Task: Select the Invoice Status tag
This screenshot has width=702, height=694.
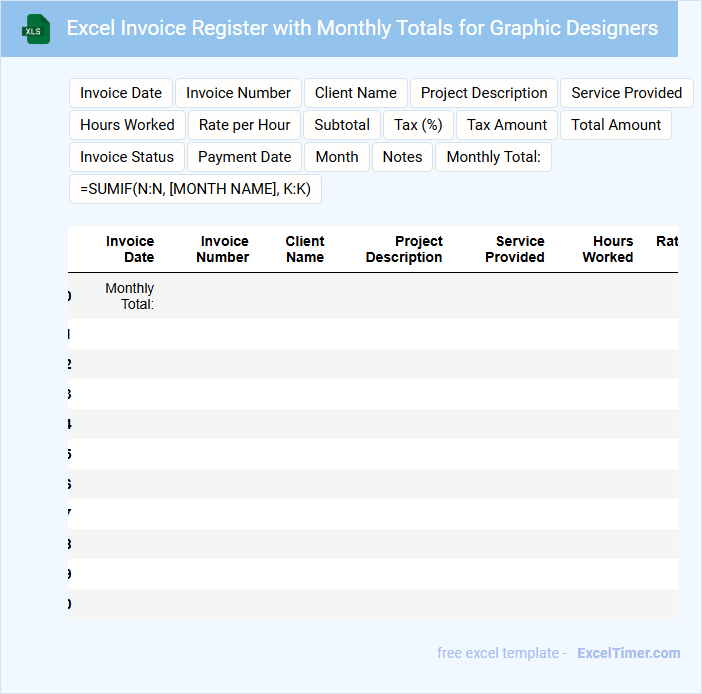Action: click(127, 157)
